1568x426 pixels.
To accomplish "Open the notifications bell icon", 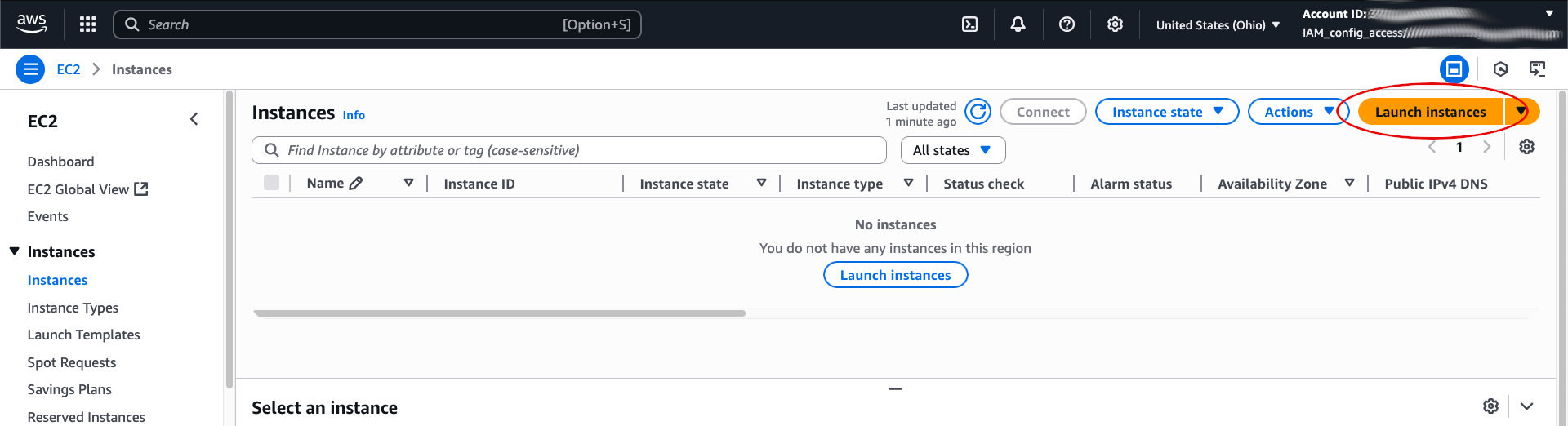I will tap(1018, 24).
